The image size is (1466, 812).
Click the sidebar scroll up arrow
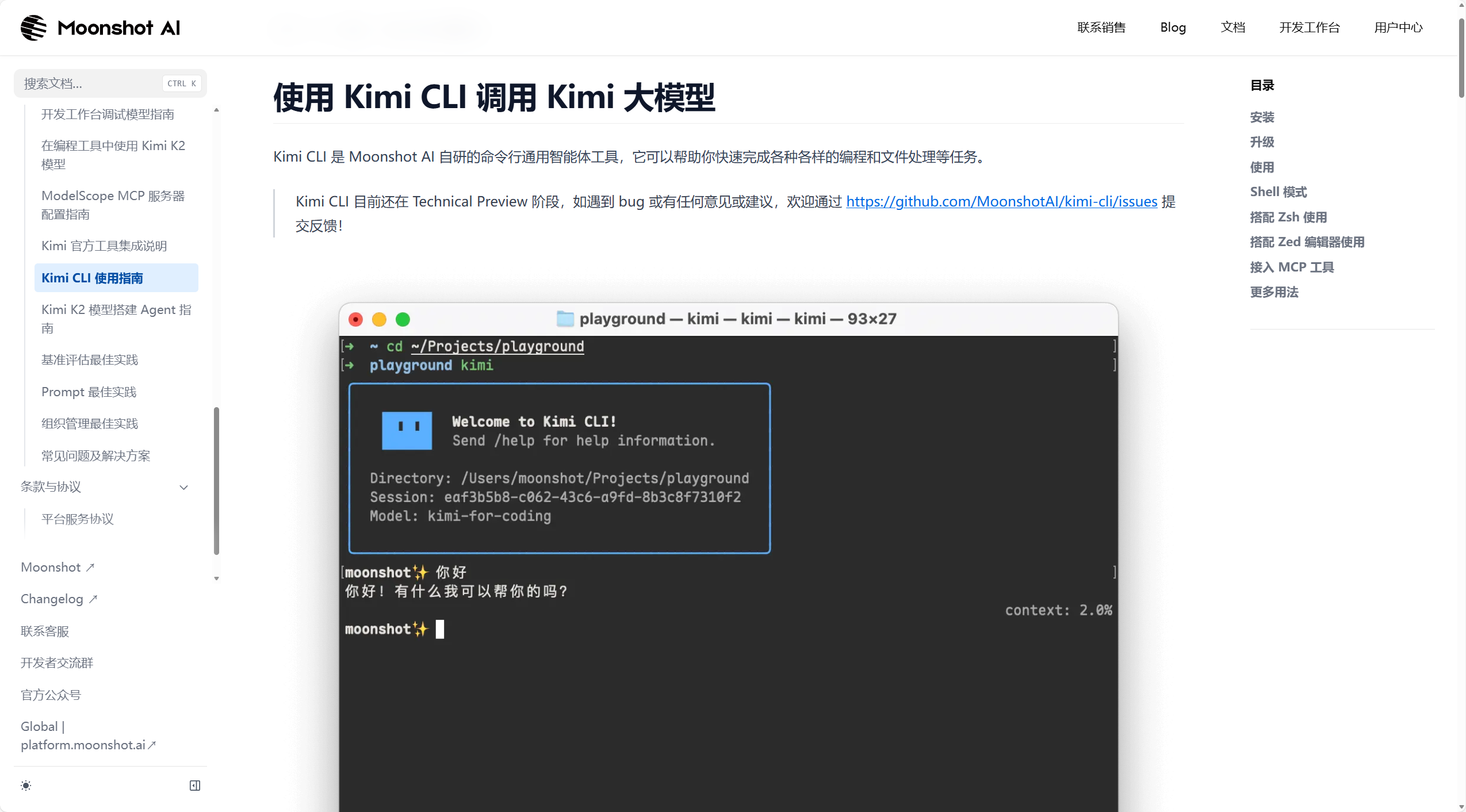point(216,109)
